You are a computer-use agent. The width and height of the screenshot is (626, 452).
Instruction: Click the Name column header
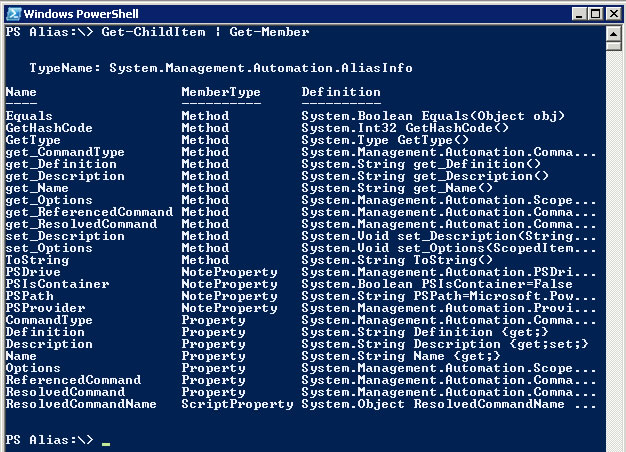coord(21,92)
